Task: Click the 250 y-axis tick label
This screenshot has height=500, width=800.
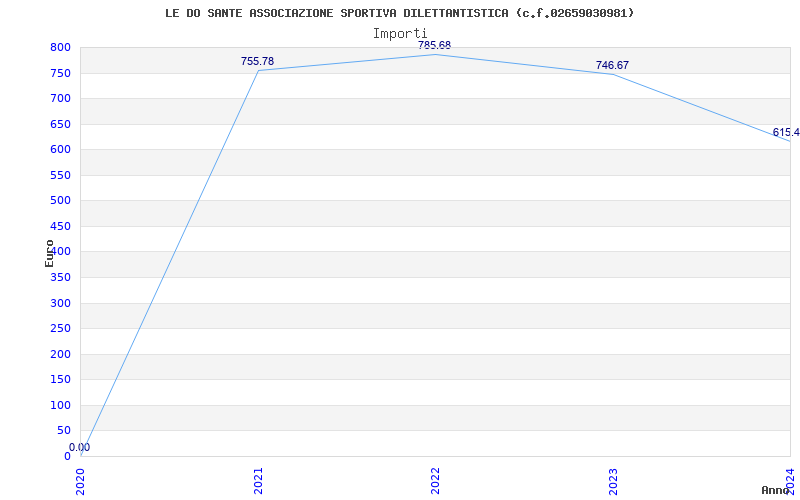Action: click(60, 329)
